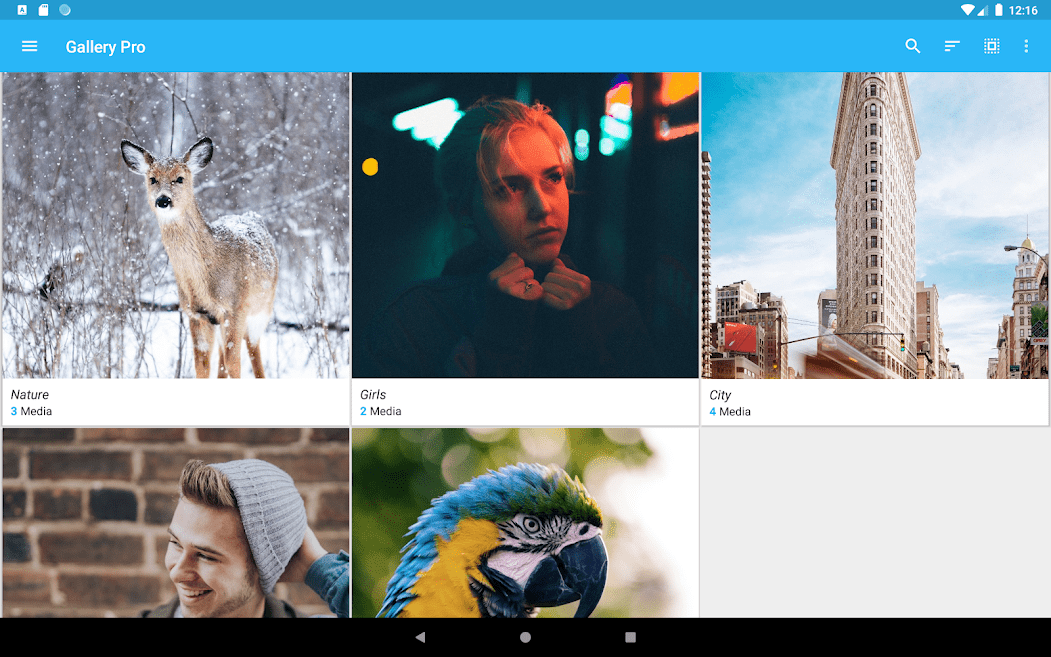Open the three-dot overflow menu
Image resolution: width=1051 pixels, height=657 pixels.
point(1026,46)
